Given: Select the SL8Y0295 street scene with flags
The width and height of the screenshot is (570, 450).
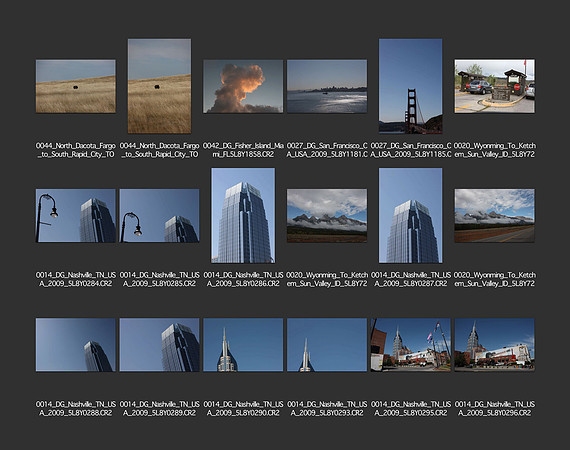Looking at the screenshot, I should [x=410, y=345].
